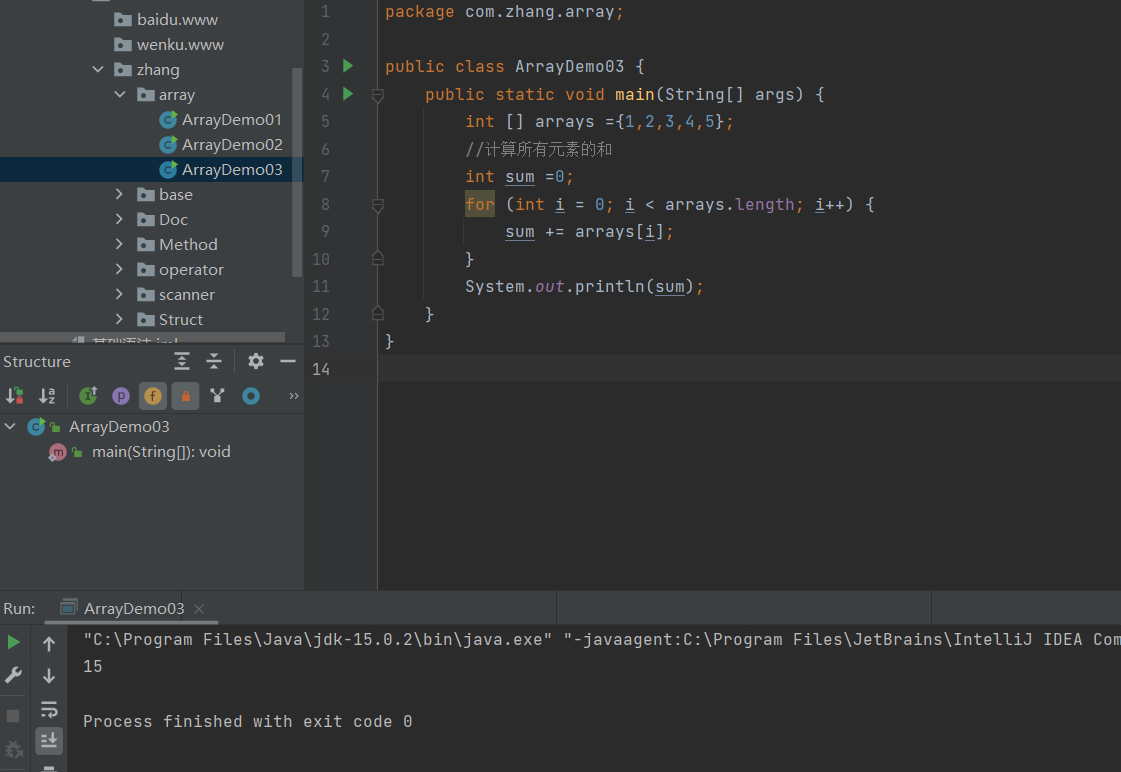Expand all in Structure panel
The image size is (1121, 772).
[182, 361]
